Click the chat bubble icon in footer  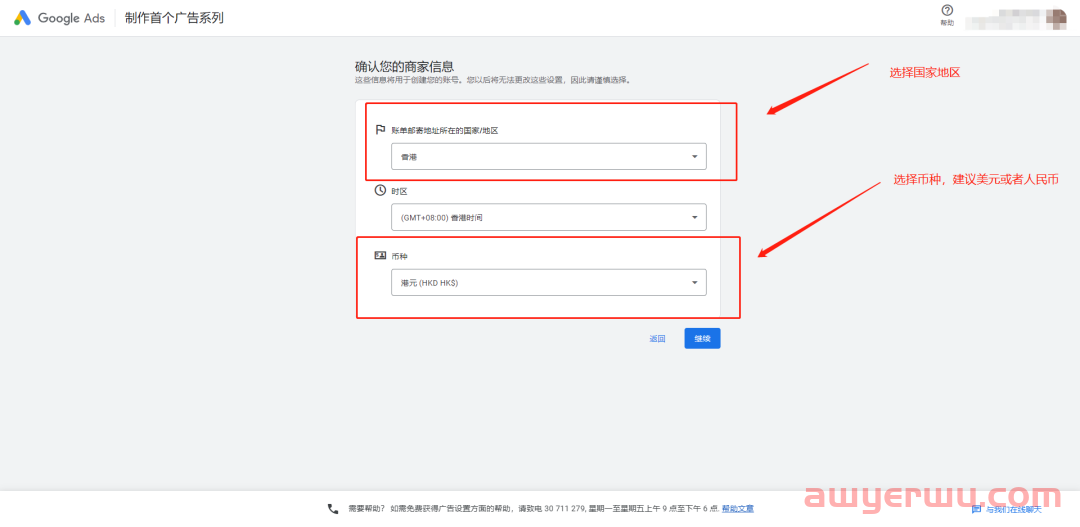[976, 509]
